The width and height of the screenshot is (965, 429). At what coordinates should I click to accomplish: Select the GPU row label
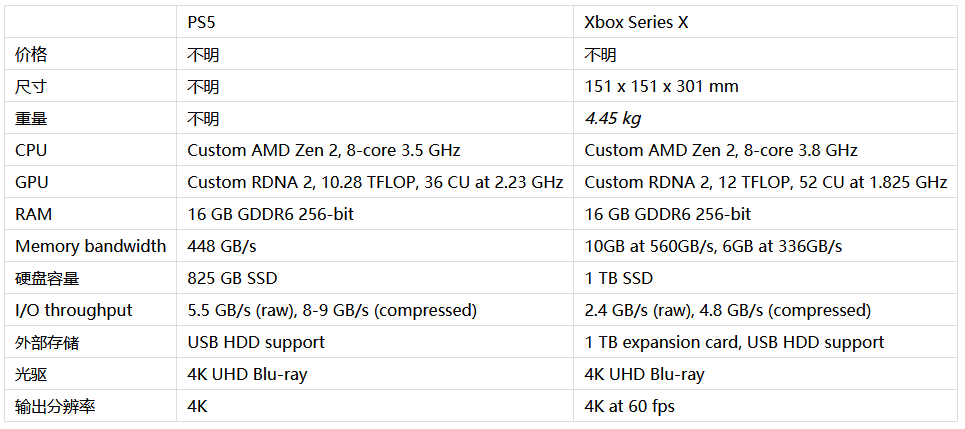coord(31,182)
